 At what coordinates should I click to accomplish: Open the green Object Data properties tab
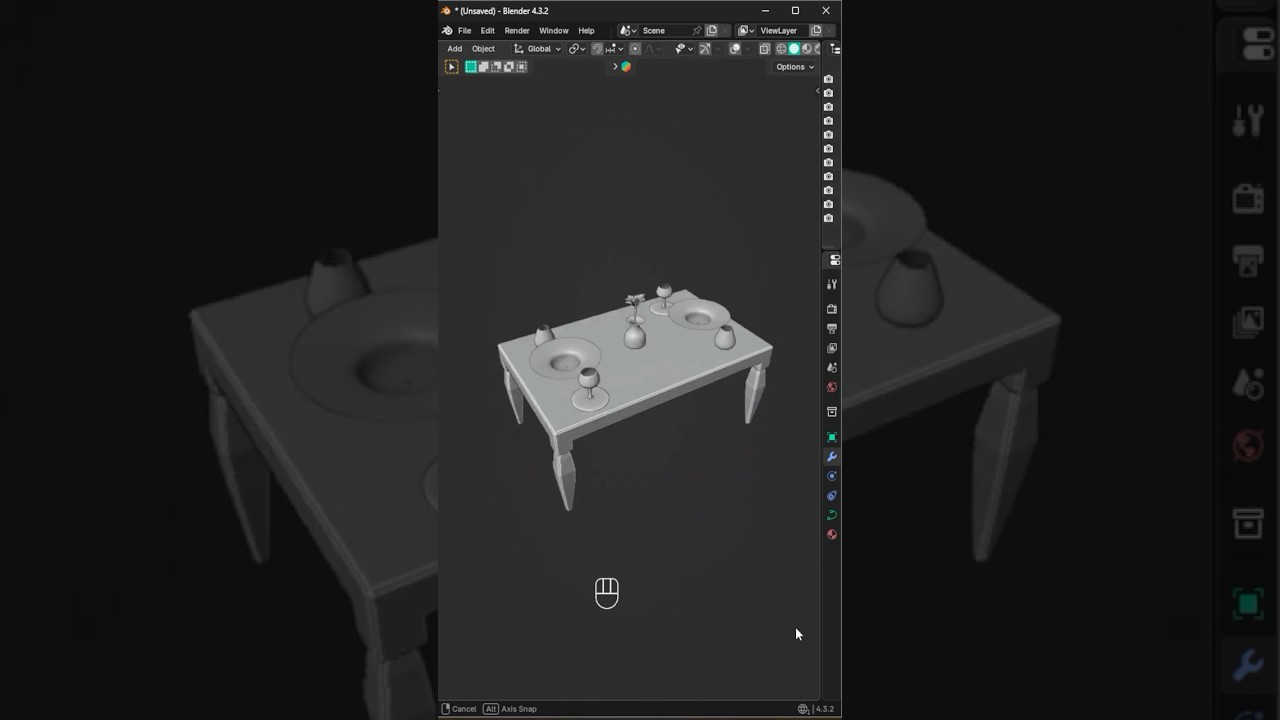831,515
